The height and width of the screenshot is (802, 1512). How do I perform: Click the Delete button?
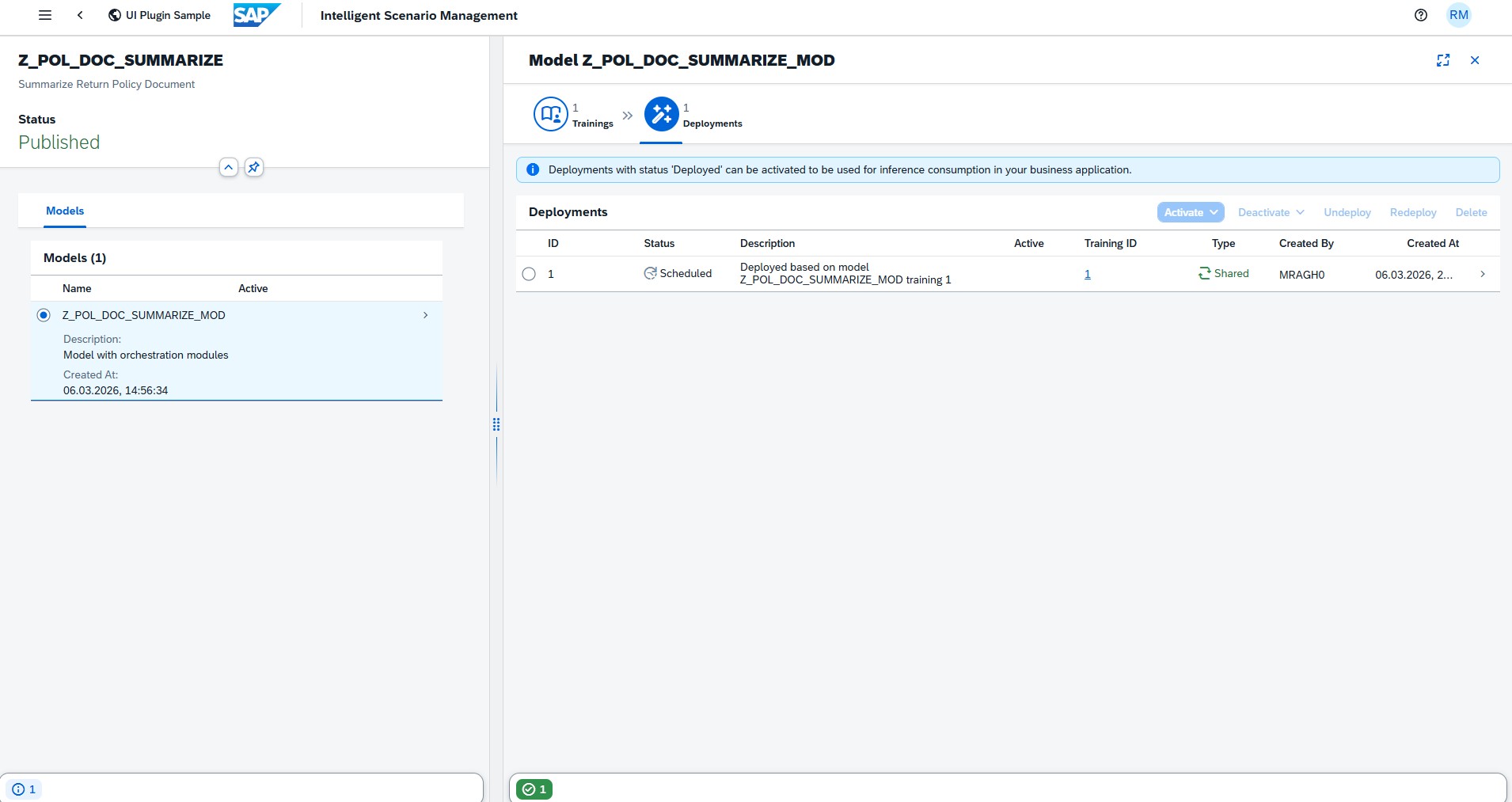pyautogui.click(x=1471, y=212)
